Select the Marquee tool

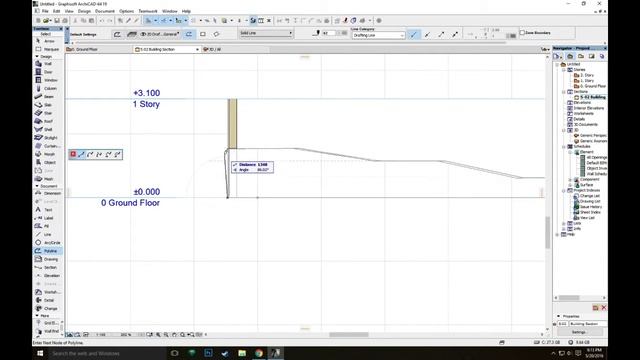pos(48,49)
